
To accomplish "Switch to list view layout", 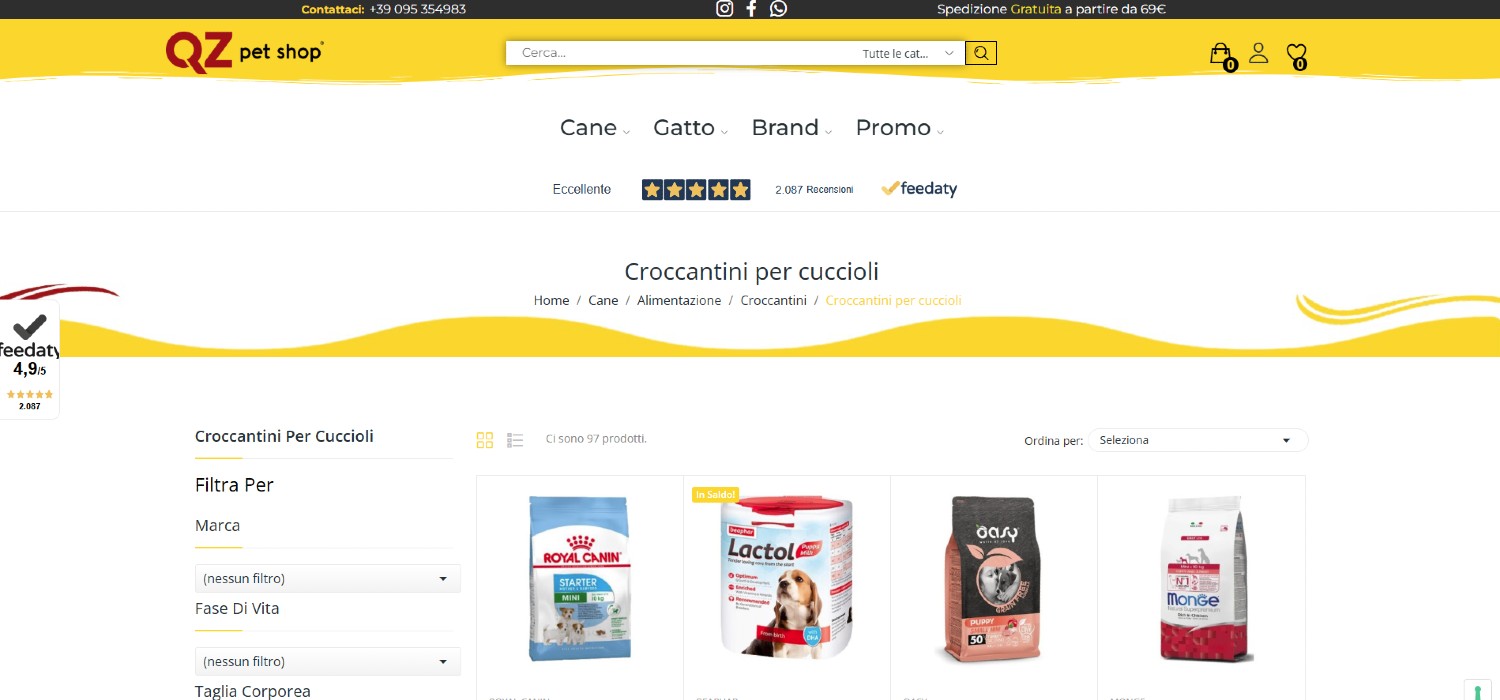I will click(x=515, y=440).
